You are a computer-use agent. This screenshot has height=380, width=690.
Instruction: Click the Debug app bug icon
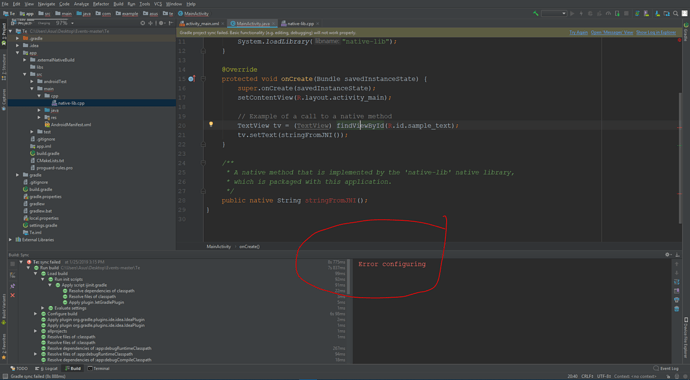(590, 14)
